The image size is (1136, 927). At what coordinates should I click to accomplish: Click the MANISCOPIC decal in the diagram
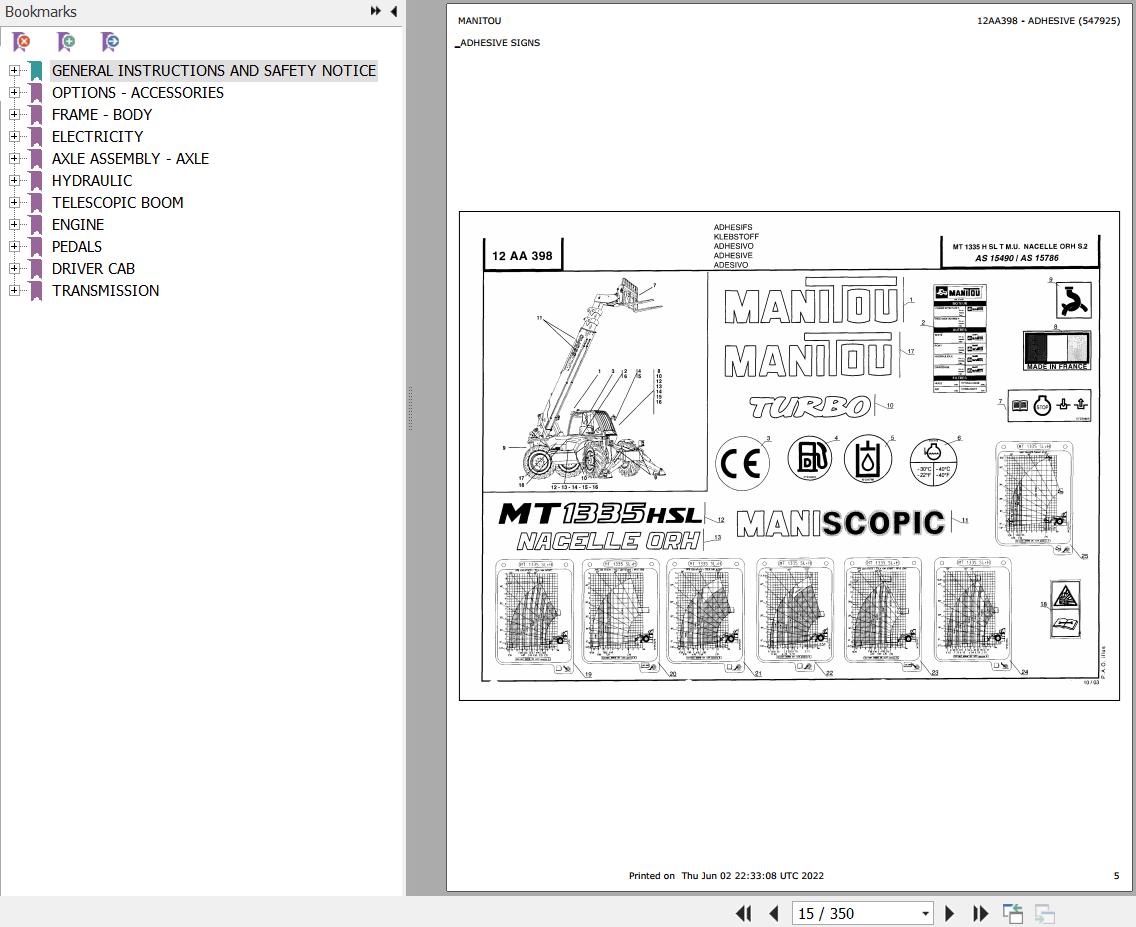(x=840, y=523)
